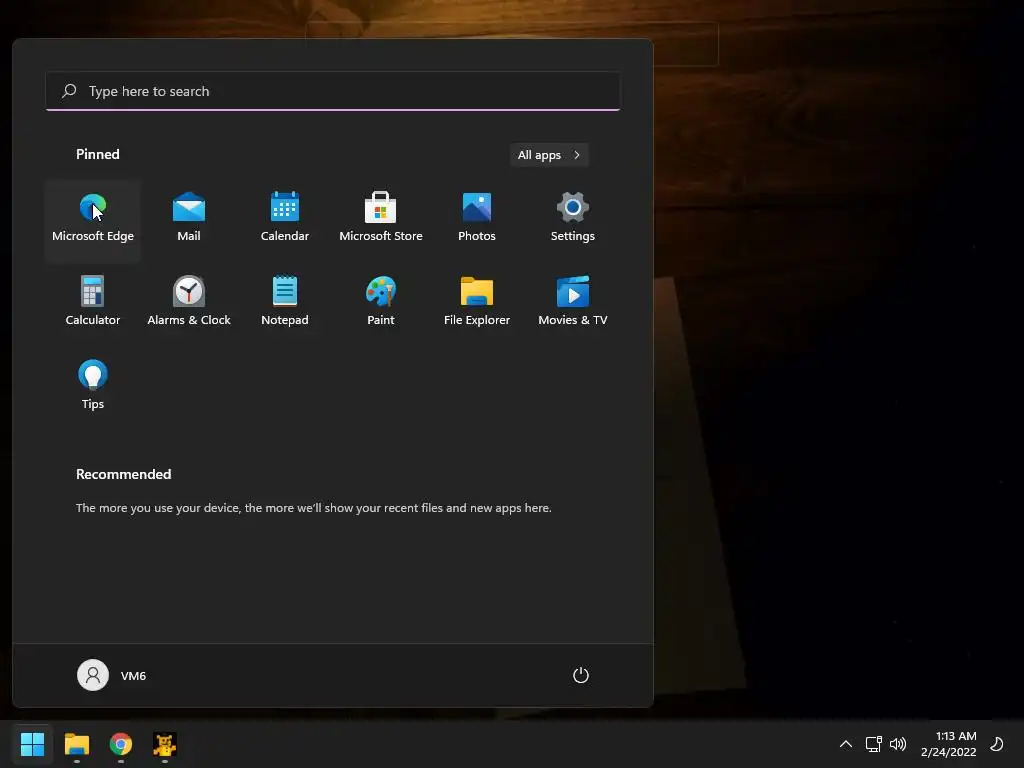Click the Windows Start button on taskbar
The width and height of the screenshot is (1024, 768).
(x=32, y=744)
